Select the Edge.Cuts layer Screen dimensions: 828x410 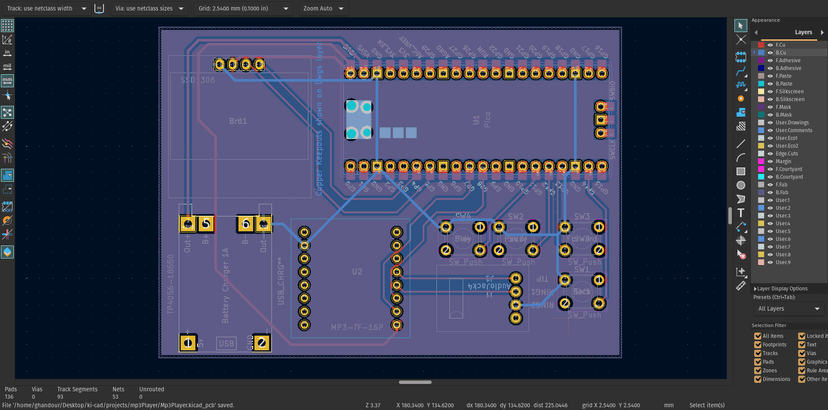pyautogui.click(x=787, y=154)
